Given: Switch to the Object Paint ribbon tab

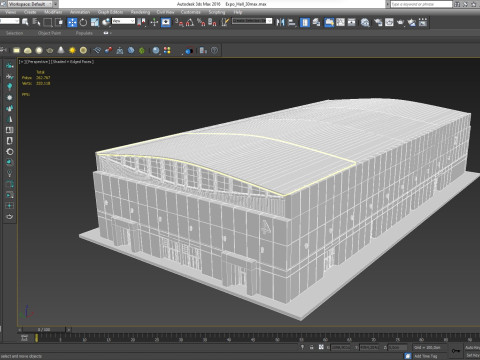Looking at the screenshot, I should (x=49, y=33).
